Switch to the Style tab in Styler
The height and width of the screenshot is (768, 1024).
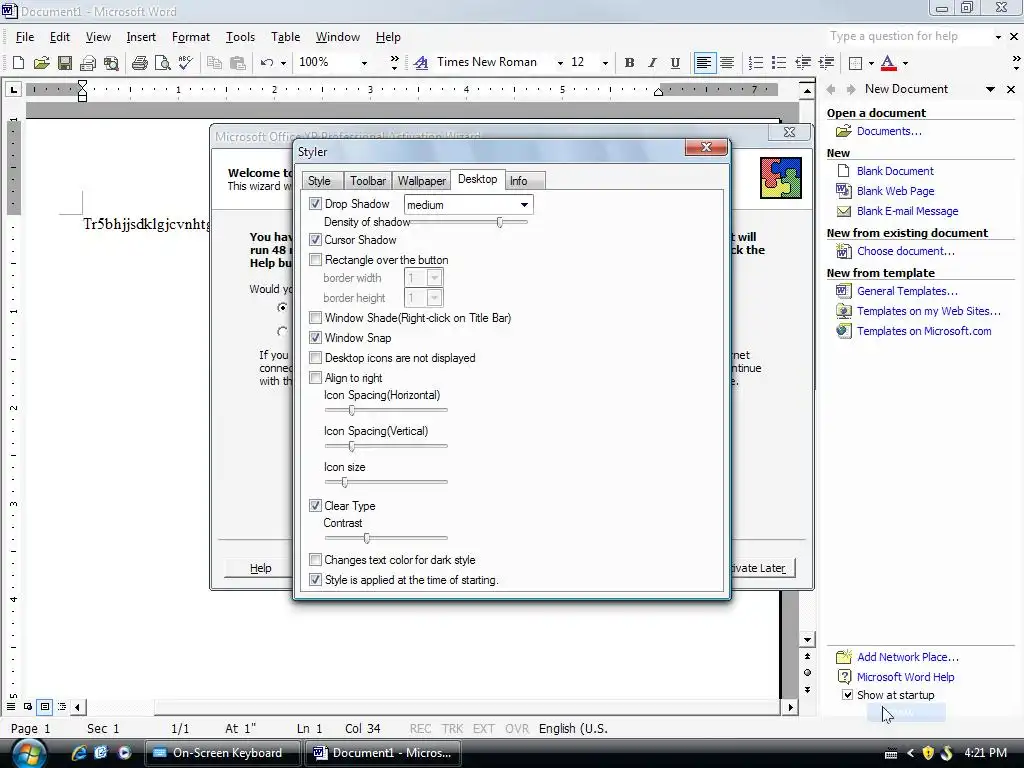319,181
